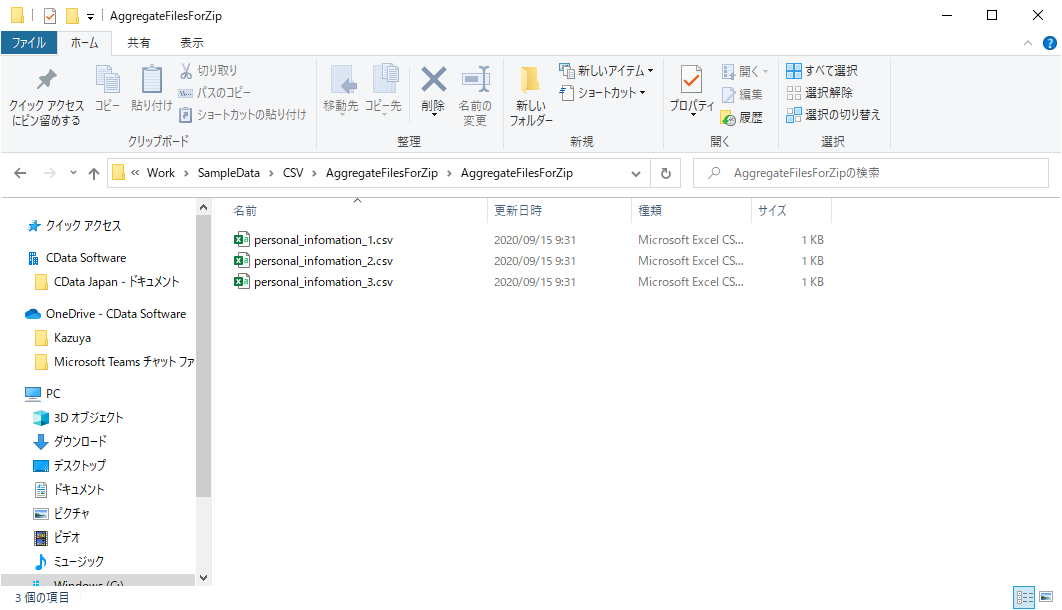Switch to the 共有 ribbon tab

(139, 42)
